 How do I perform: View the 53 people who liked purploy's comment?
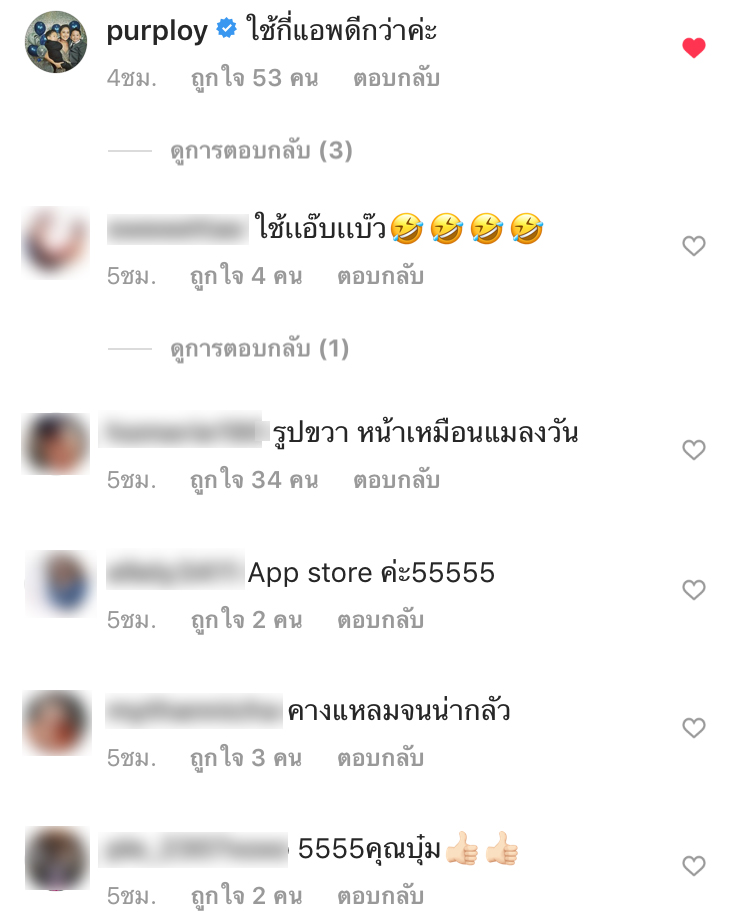point(255,78)
